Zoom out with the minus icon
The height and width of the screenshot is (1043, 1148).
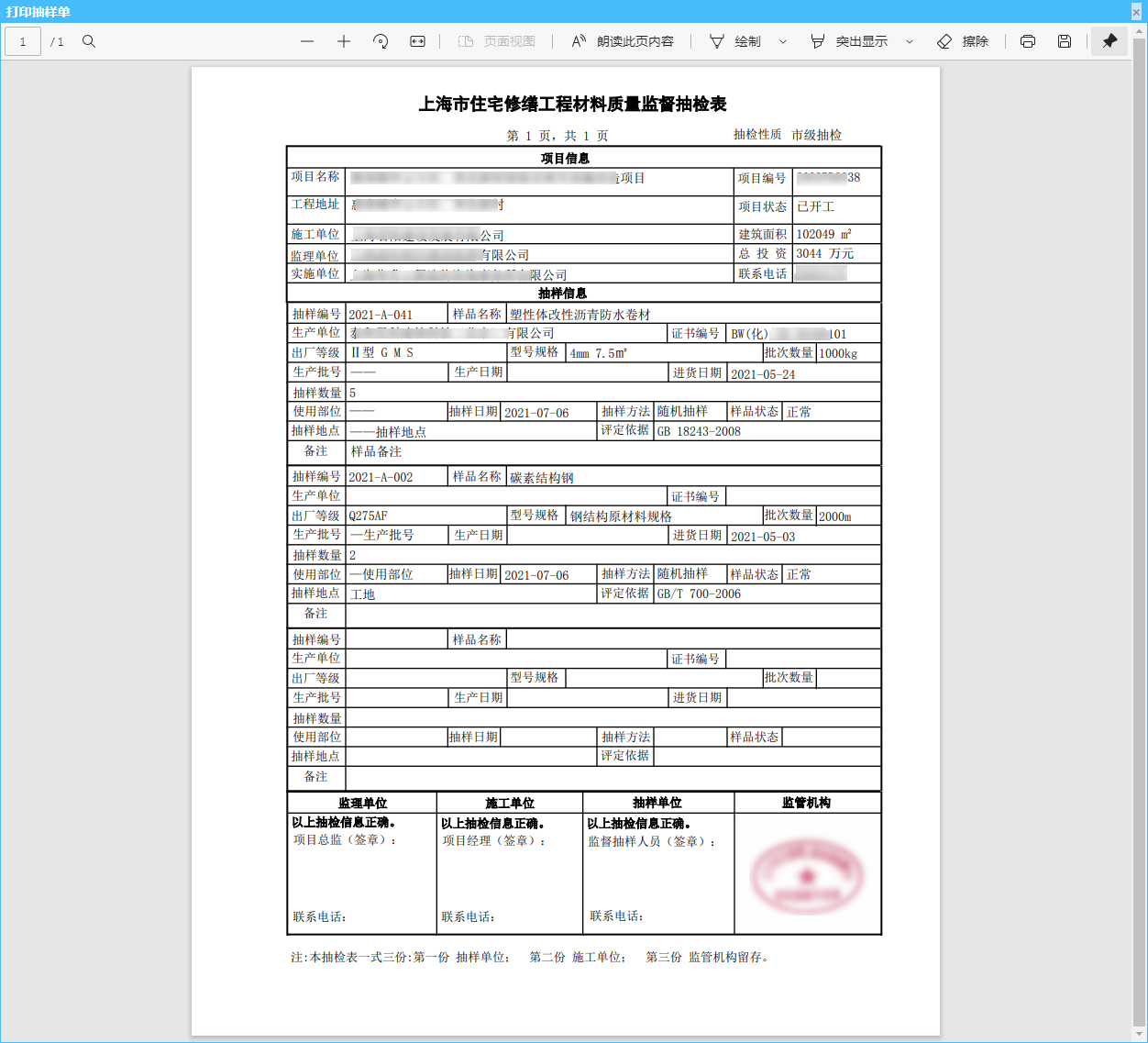coord(307,41)
